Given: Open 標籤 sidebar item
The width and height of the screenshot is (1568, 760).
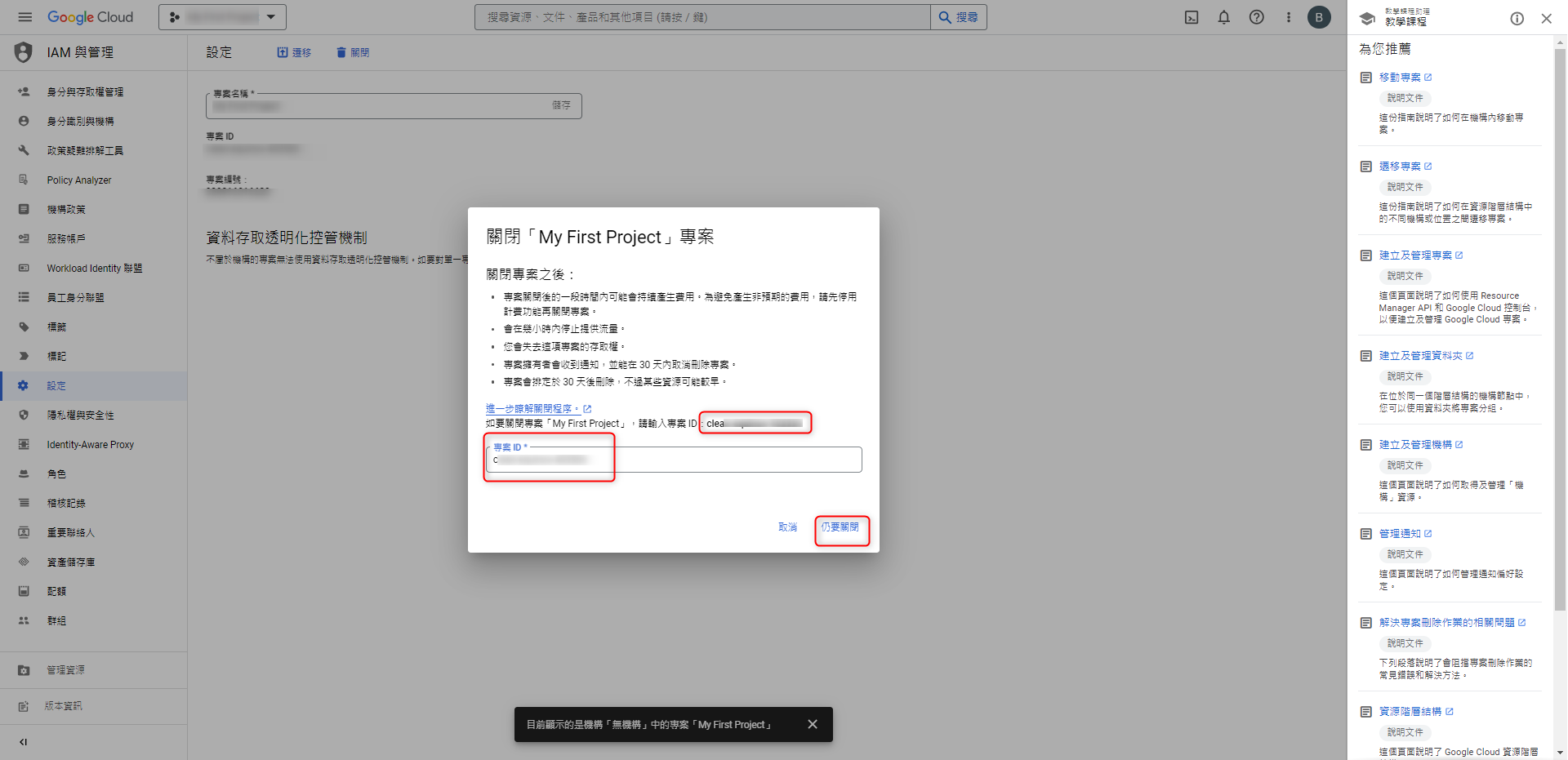Looking at the screenshot, I should point(93,327).
